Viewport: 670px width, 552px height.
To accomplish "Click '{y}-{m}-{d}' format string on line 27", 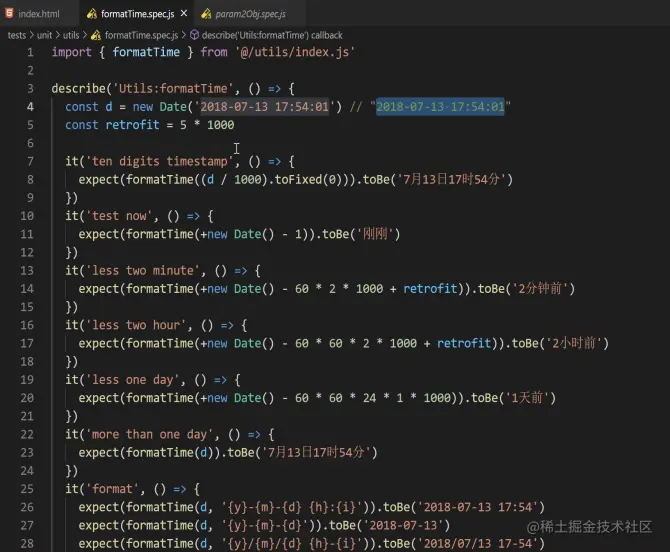I will 264,526.
